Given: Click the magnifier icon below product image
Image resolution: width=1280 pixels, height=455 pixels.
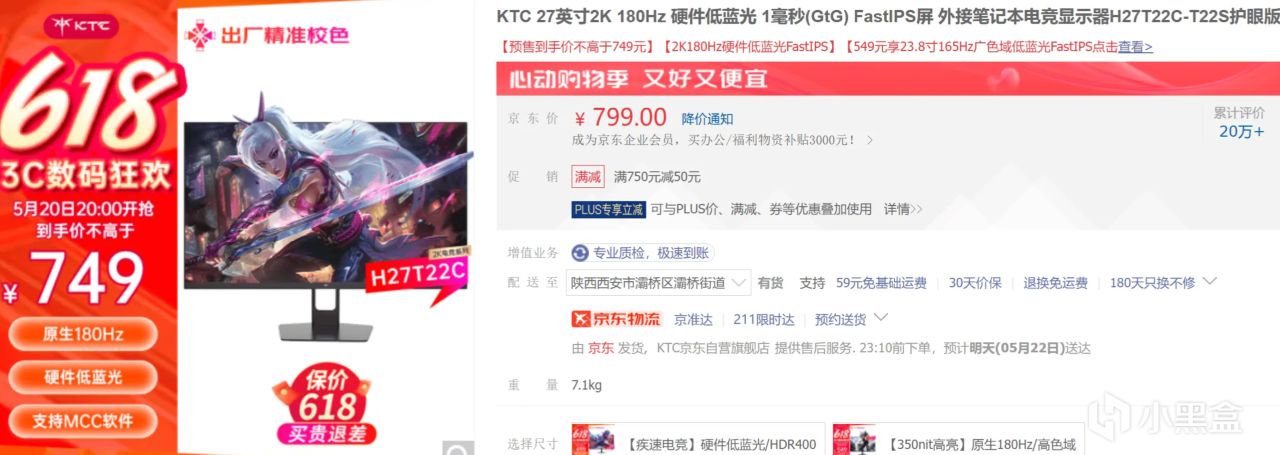Looking at the screenshot, I should pos(459,447).
